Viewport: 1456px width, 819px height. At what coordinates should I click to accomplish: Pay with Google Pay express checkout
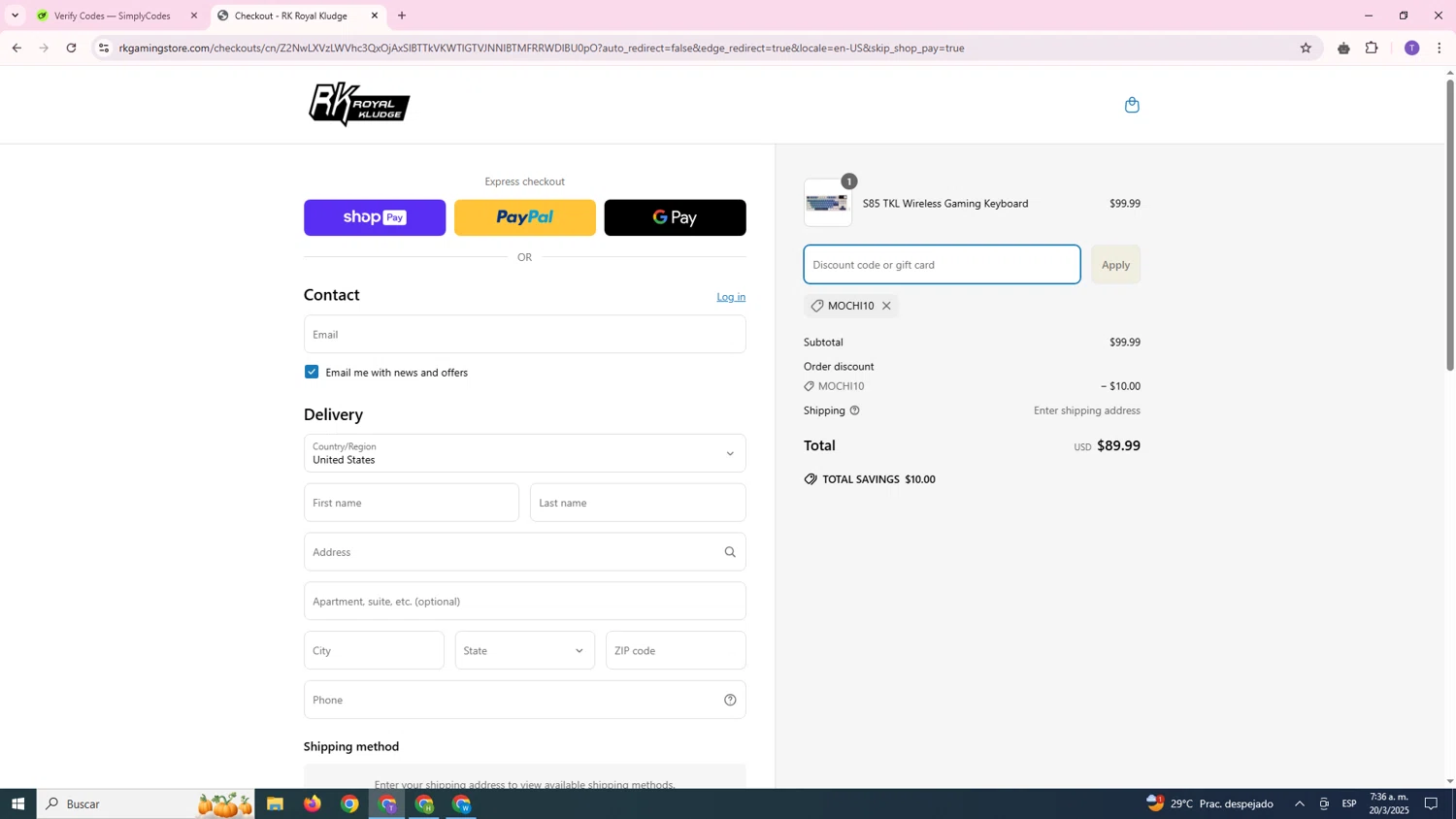point(676,217)
